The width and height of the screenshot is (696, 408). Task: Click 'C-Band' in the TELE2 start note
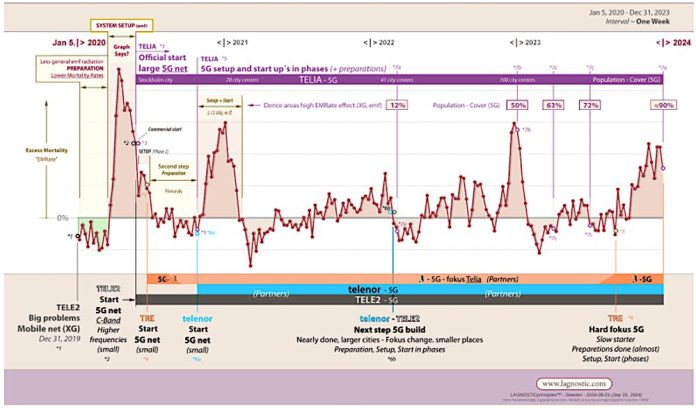point(108,320)
